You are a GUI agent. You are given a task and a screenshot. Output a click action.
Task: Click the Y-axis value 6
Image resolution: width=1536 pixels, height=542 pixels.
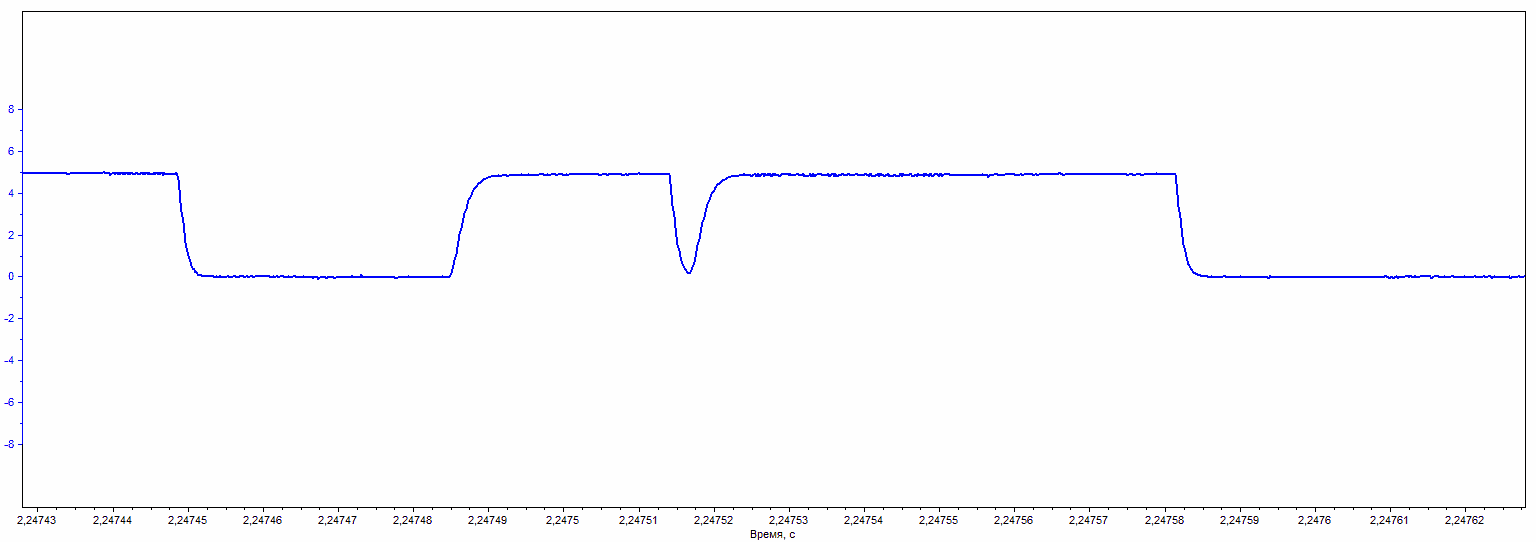[x=11, y=151]
